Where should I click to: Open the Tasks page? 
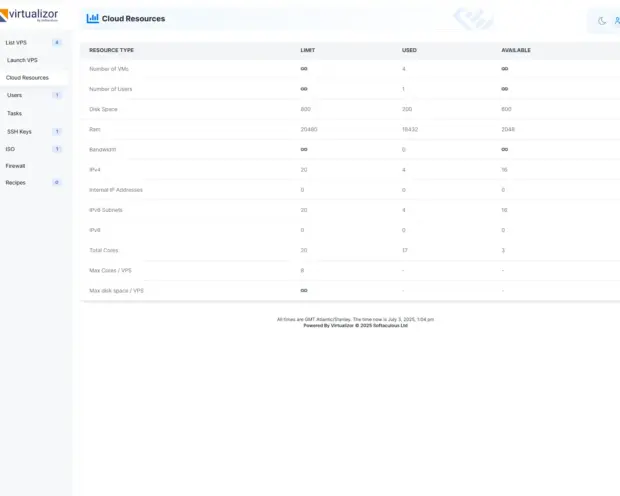pyautogui.click(x=15, y=113)
